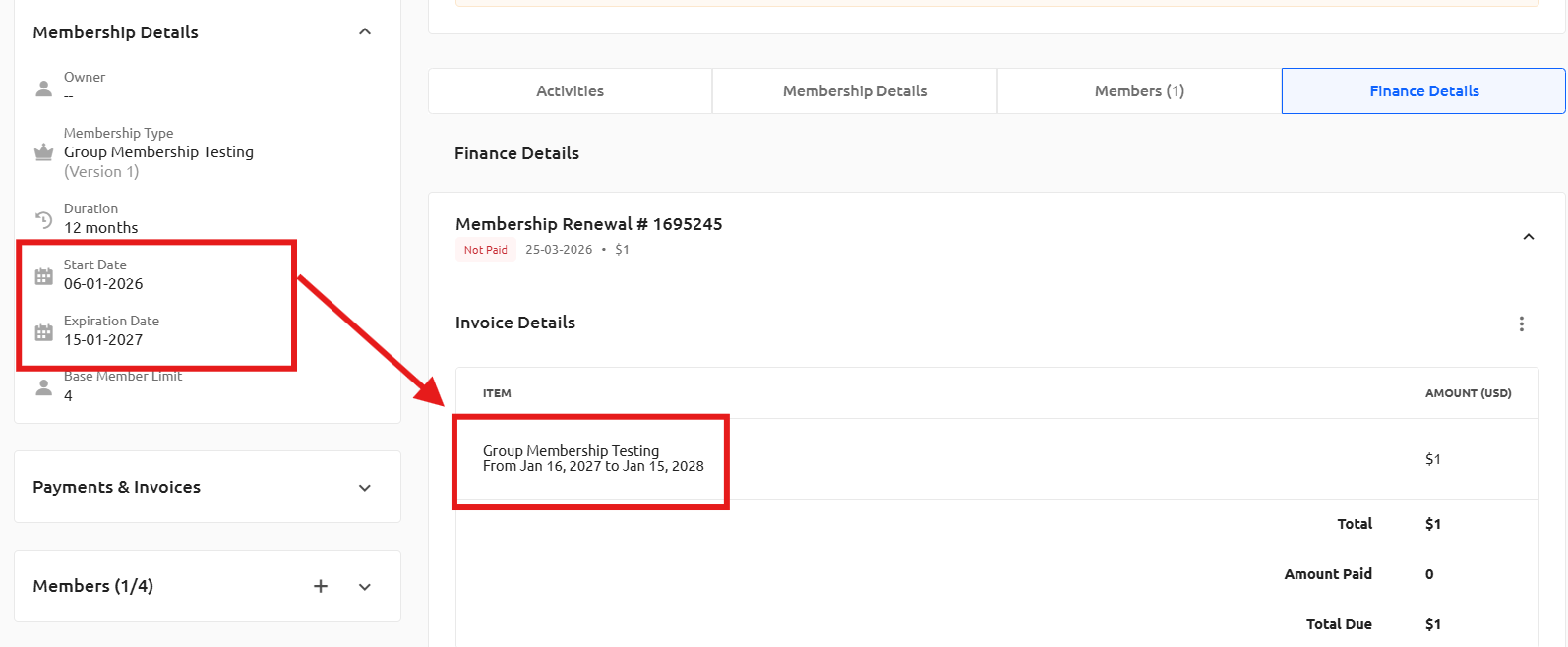
Task: Click the Membership Type crown icon
Action: 44,152
